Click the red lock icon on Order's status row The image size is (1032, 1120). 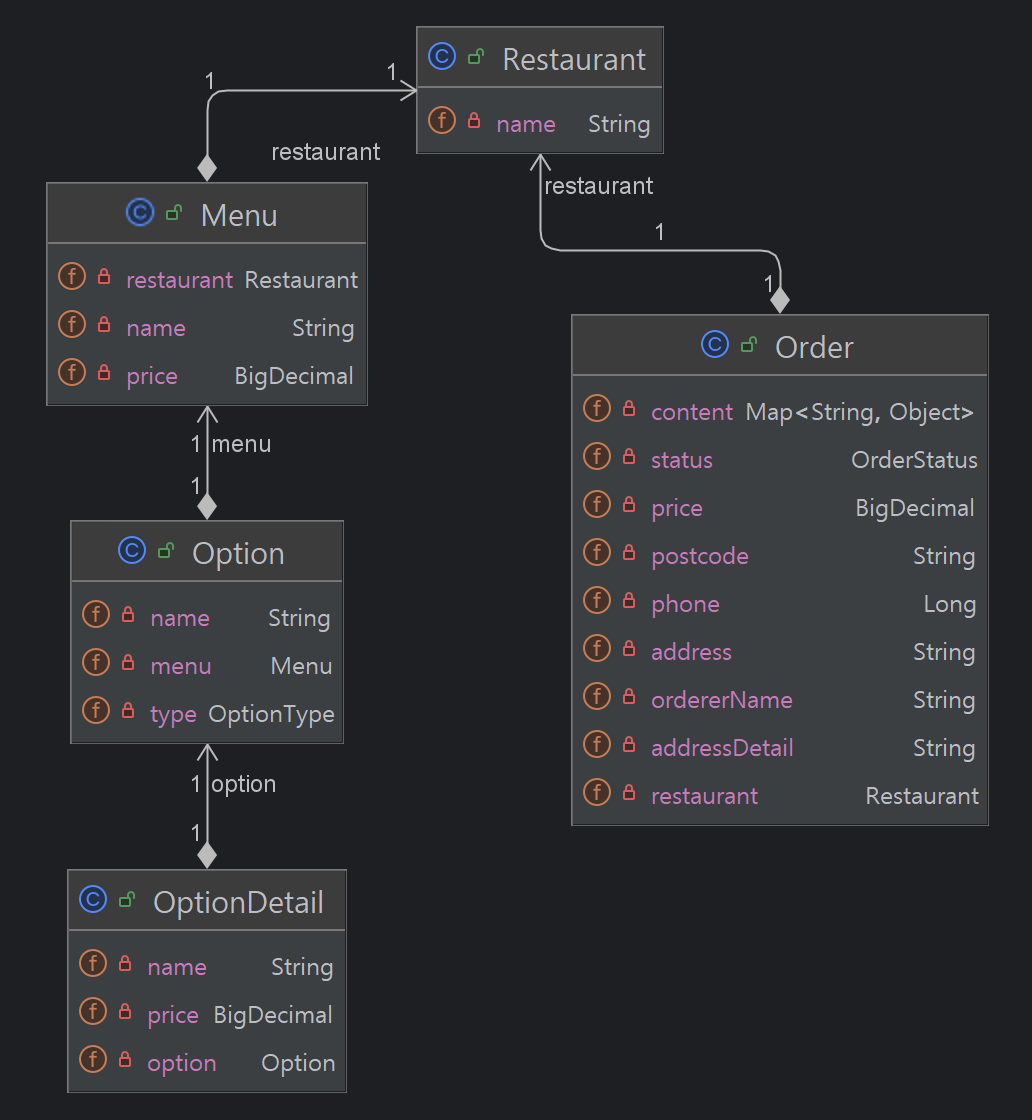click(x=629, y=456)
